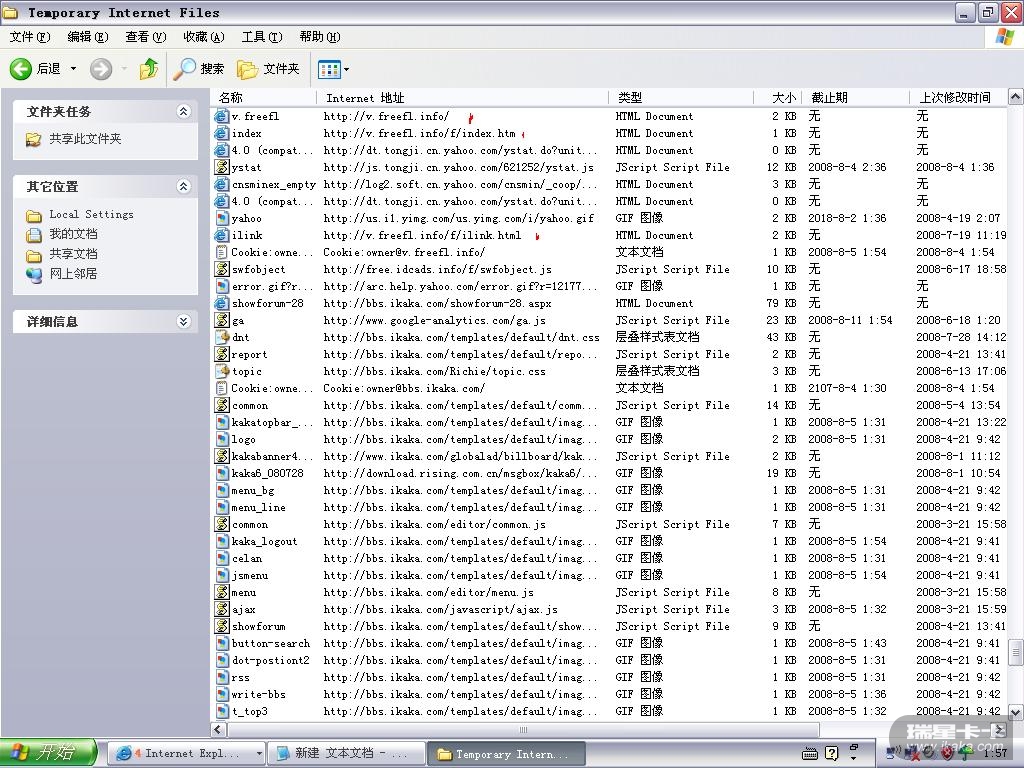This screenshot has width=1024, height=768.
Task: Open 共享文档 location link
Action: point(73,254)
